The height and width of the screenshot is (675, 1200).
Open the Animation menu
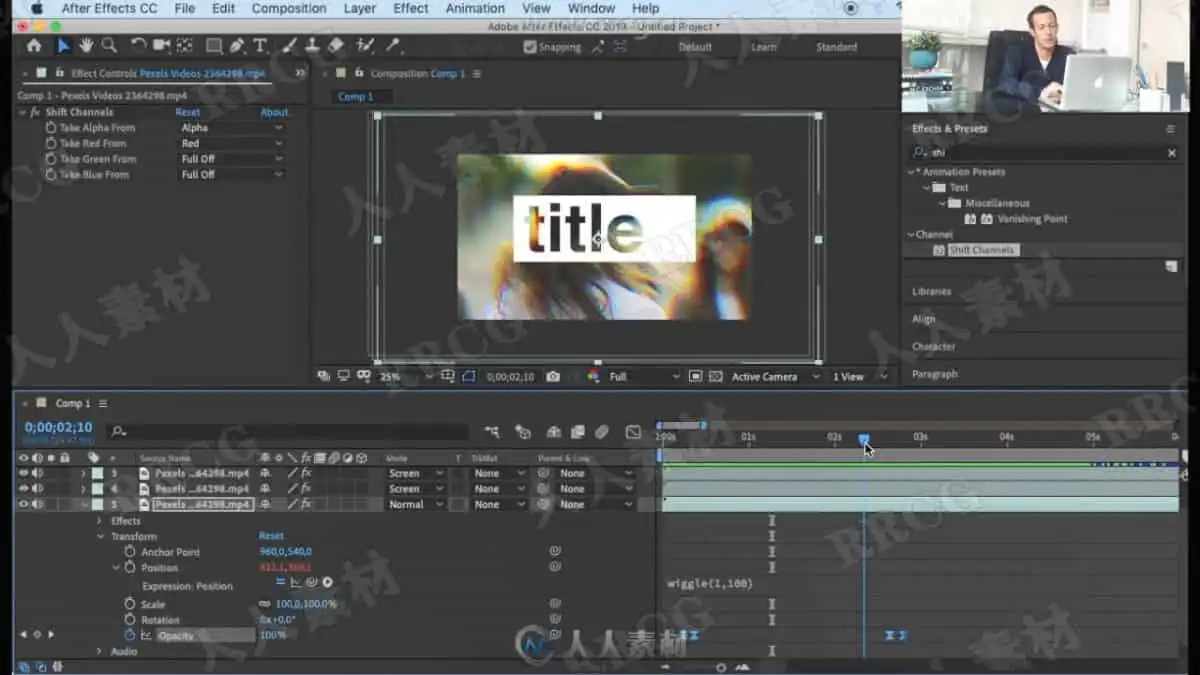point(475,8)
